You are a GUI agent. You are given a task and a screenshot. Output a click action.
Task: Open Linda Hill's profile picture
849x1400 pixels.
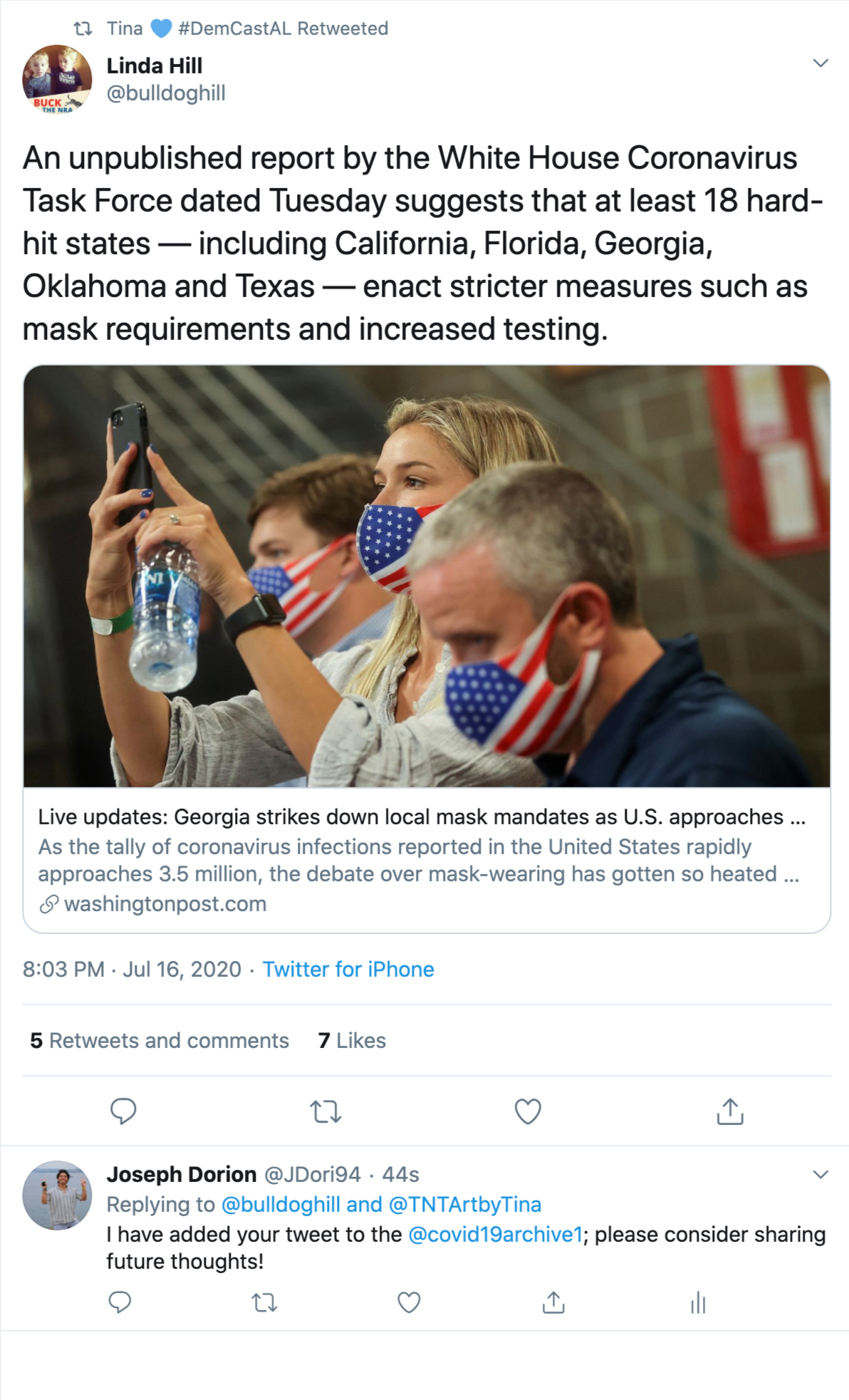coord(57,79)
